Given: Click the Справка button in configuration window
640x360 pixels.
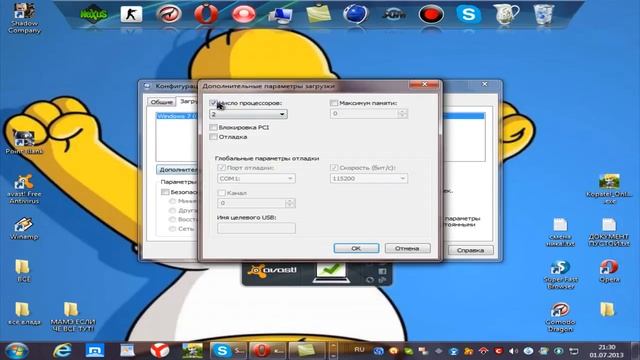Looking at the screenshot, I should click(x=470, y=250).
